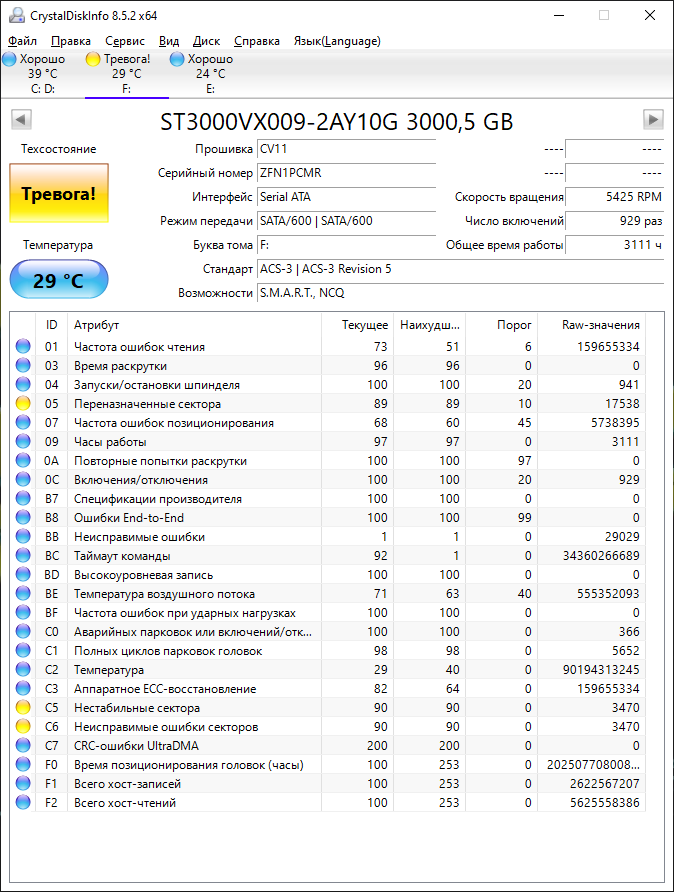The image size is (674, 892).
Task: Open the Справка menu
Action: tap(257, 41)
